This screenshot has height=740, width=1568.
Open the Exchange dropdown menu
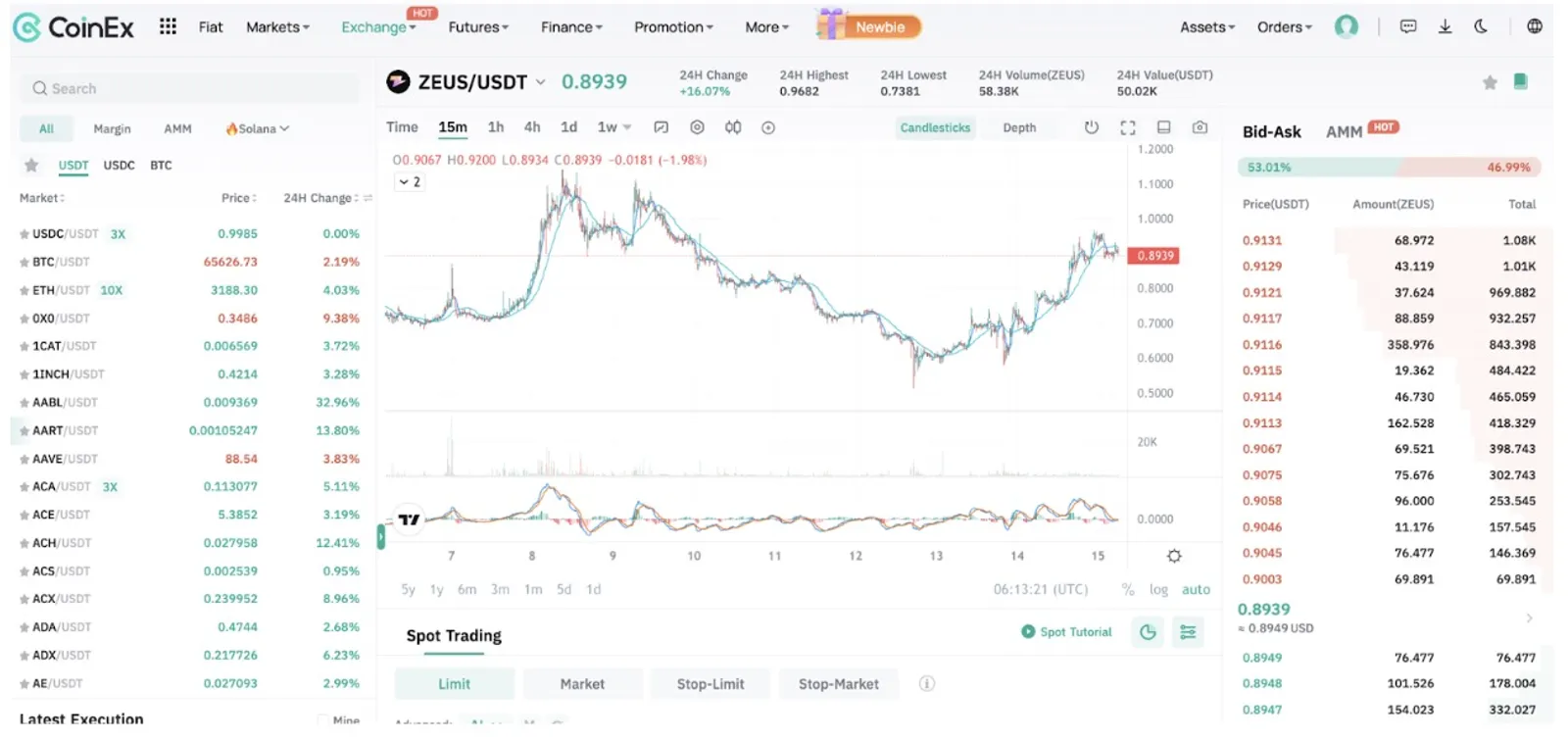[x=378, y=27]
